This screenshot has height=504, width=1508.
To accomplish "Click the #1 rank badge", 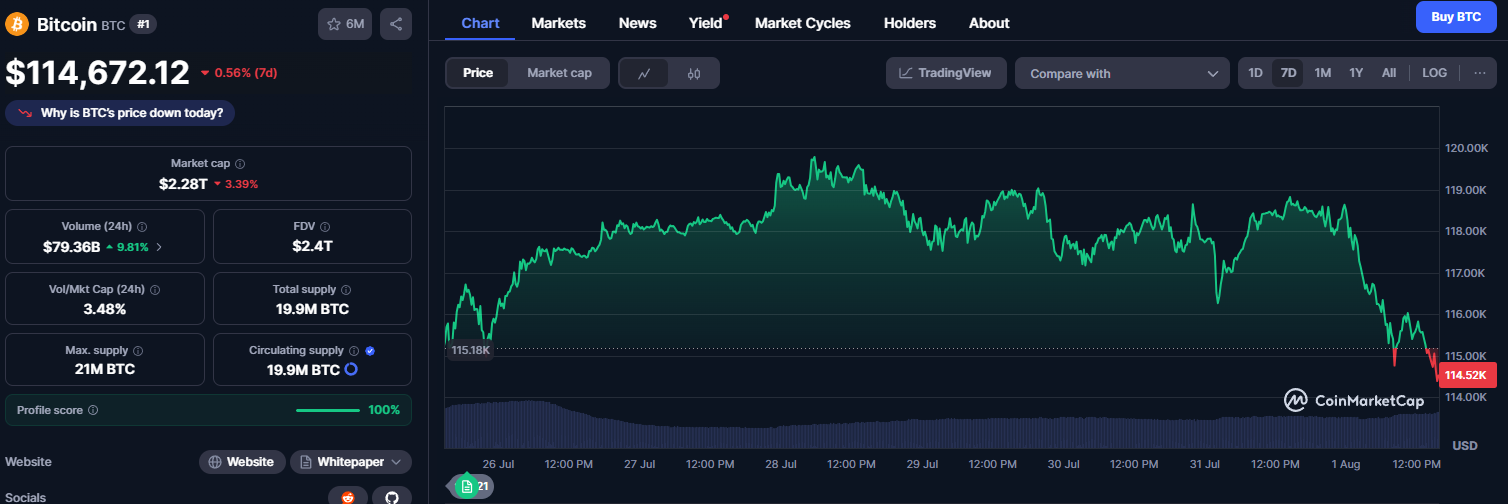I will click(x=143, y=24).
